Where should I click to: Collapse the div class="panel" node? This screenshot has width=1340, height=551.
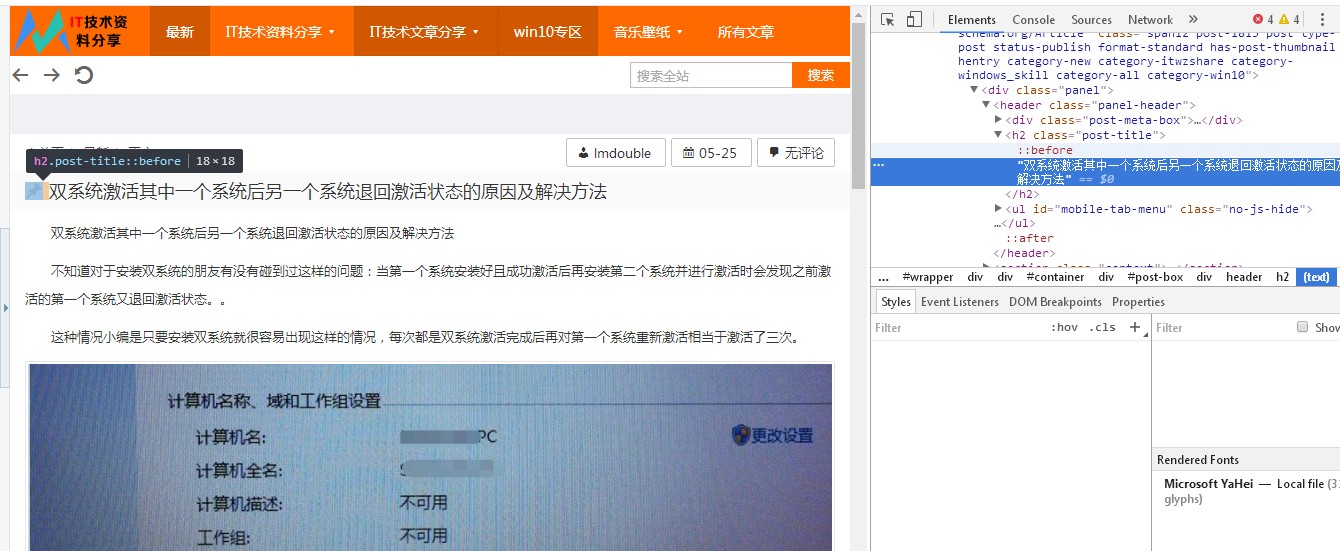974,90
